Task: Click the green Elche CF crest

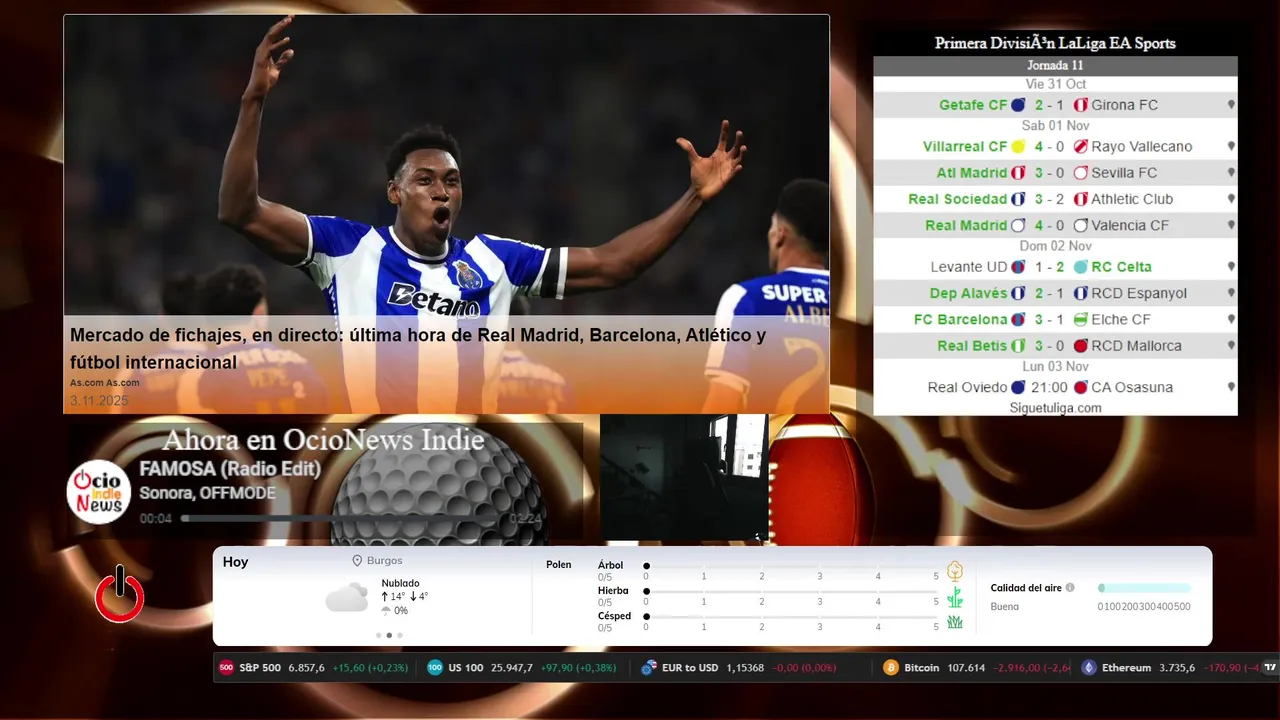Action: click(1081, 320)
